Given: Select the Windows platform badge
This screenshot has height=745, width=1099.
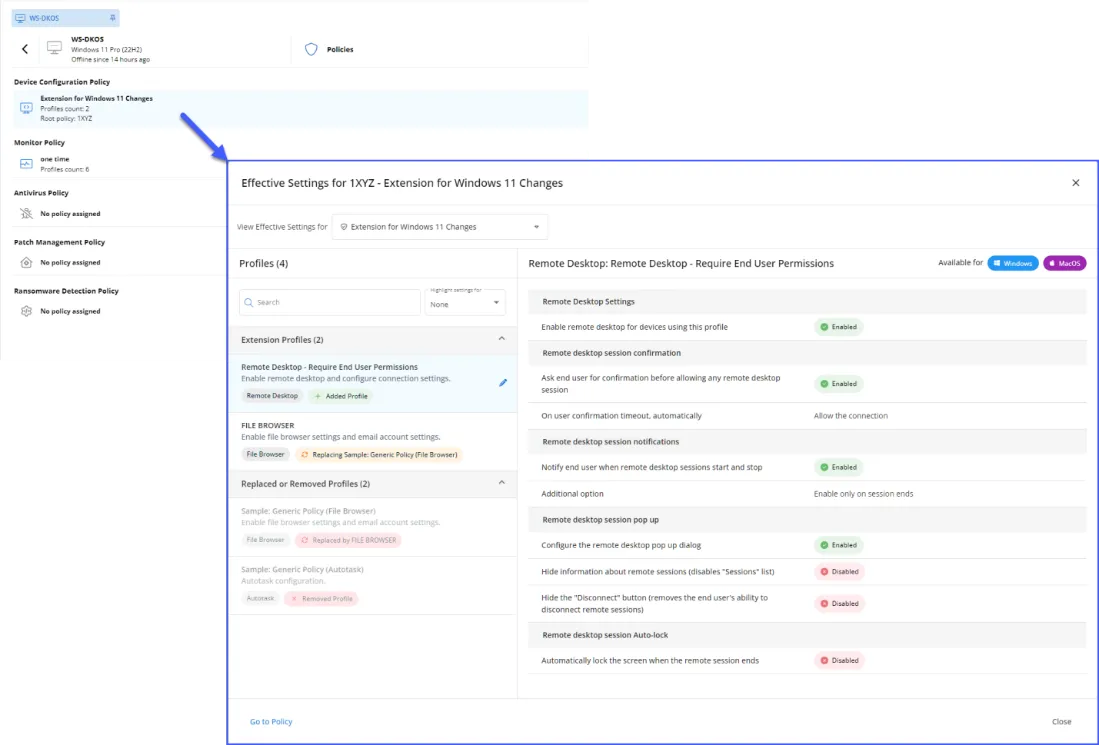Looking at the screenshot, I should tap(1012, 263).
